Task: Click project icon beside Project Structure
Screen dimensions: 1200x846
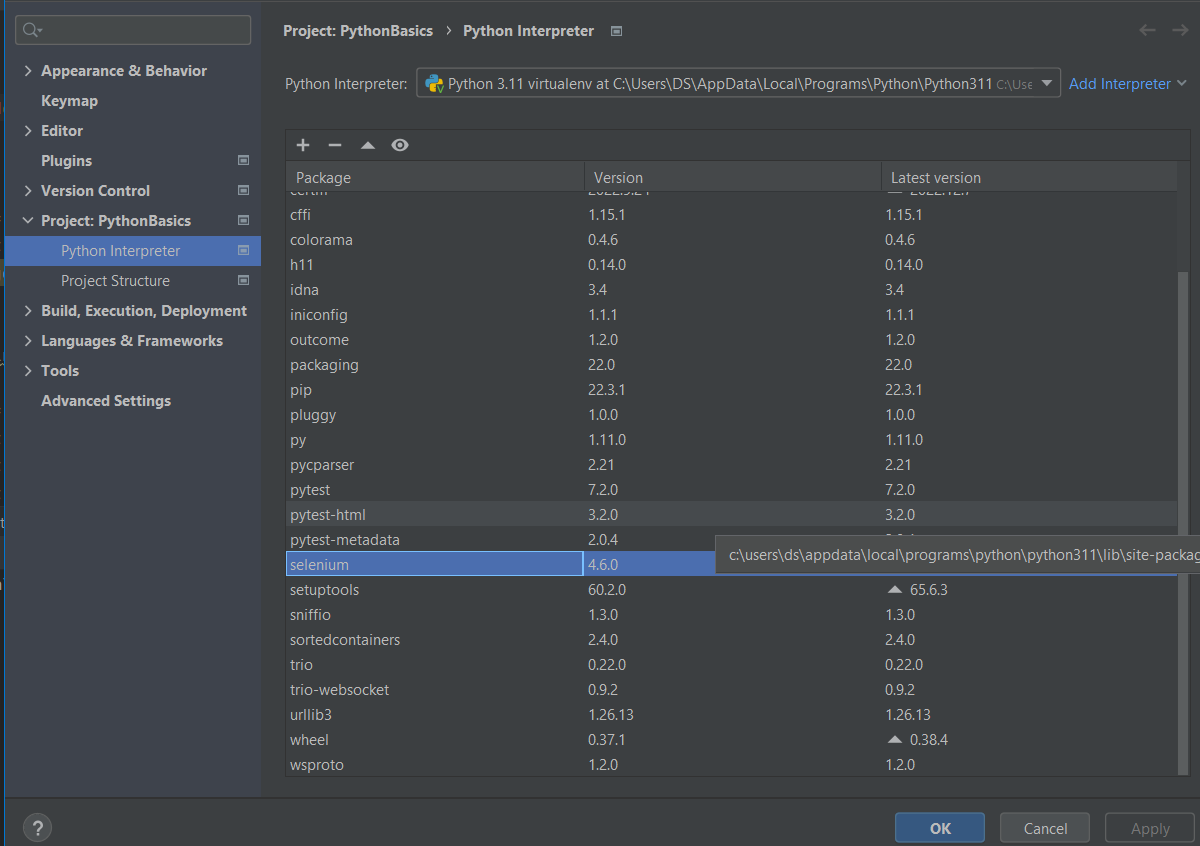Action: click(243, 280)
